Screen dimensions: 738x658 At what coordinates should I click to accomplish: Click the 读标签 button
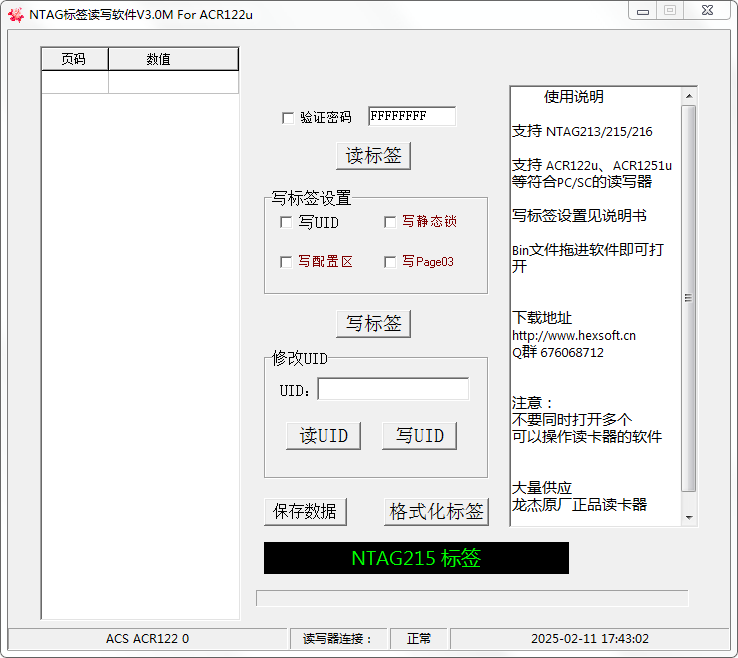[373, 156]
